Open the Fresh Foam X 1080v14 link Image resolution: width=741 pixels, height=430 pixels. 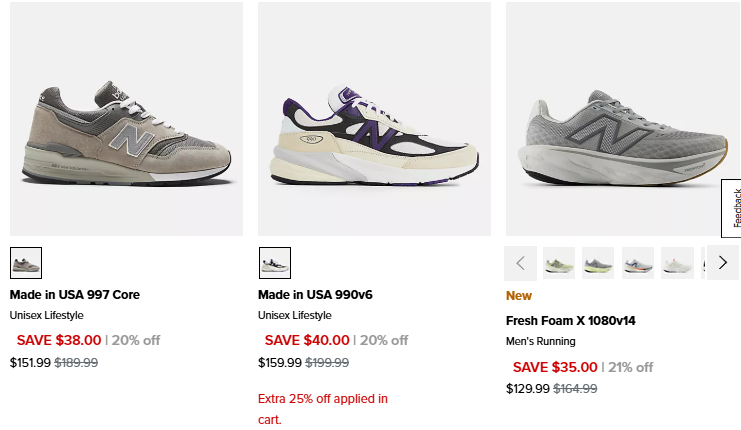(x=571, y=321)
